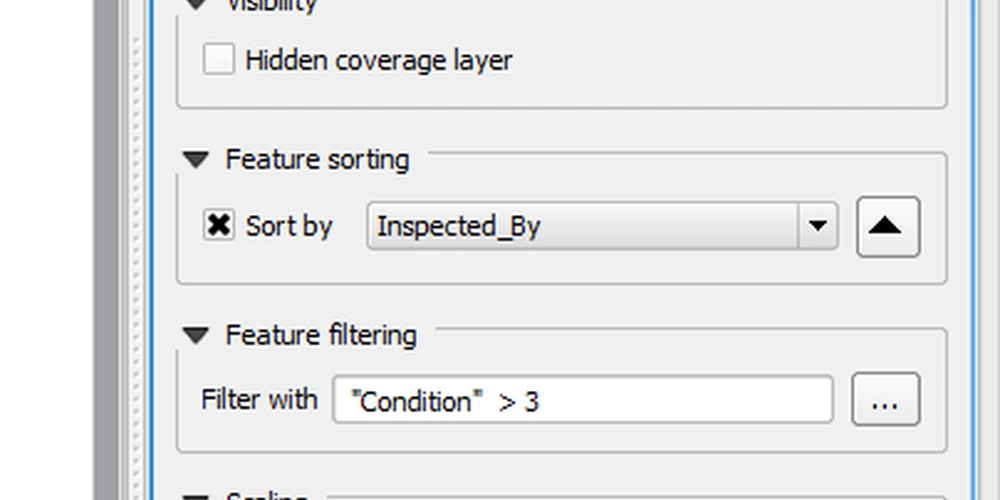Click into the Filter with expression field
The image size is (1000, 500).
pyautogui.click(x=582, y=399)
